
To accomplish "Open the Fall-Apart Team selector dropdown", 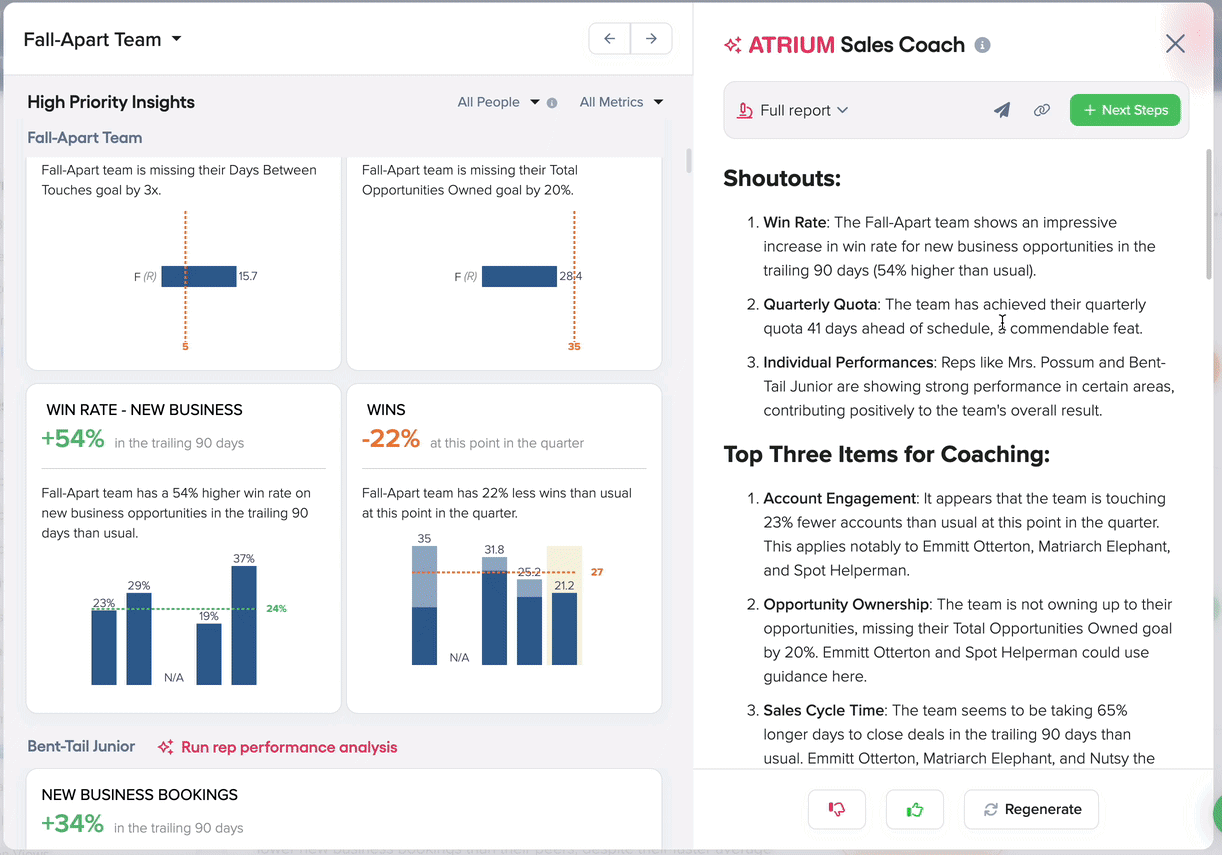I will point(103,40).
